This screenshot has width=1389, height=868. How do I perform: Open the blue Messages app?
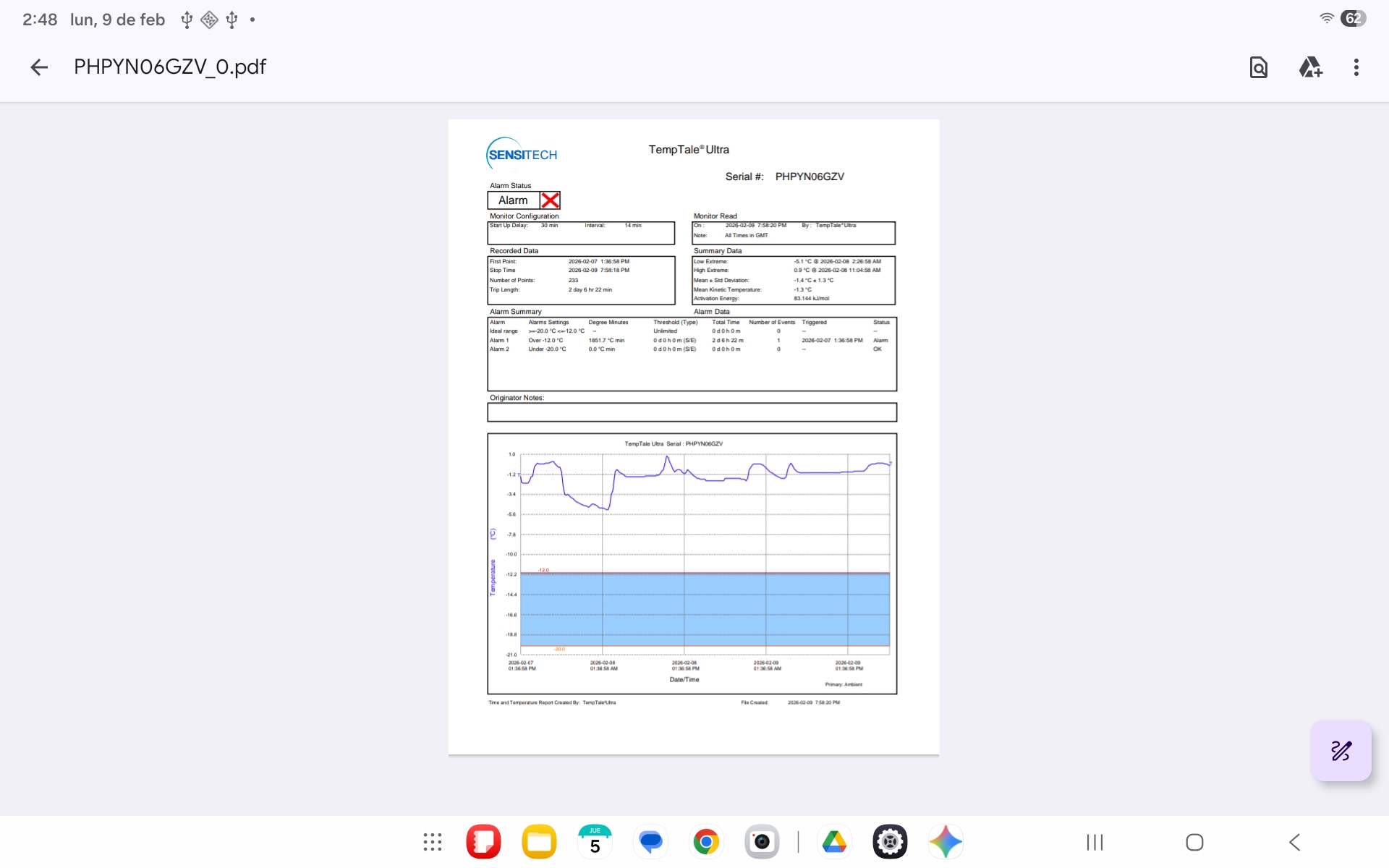650,842
